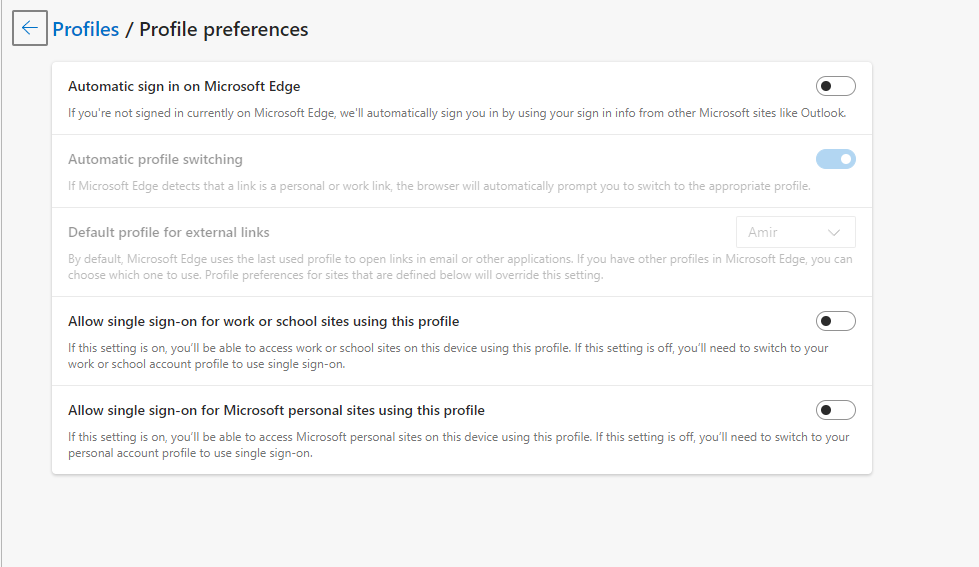
Task: Enable single sign-on for work or school sites
Action: (835, 321)
